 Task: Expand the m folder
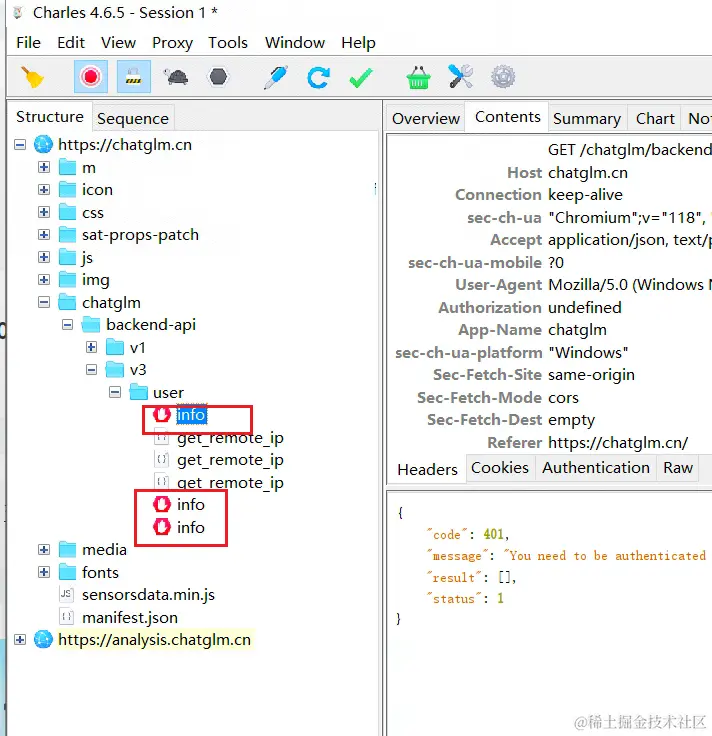[44, 167]
